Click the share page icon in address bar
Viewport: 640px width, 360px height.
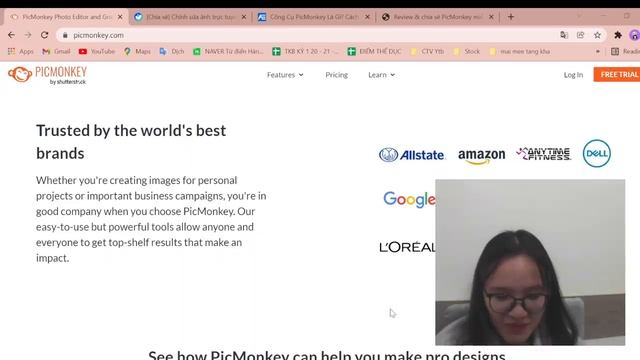pyautogui.click(x=580, y=35)
